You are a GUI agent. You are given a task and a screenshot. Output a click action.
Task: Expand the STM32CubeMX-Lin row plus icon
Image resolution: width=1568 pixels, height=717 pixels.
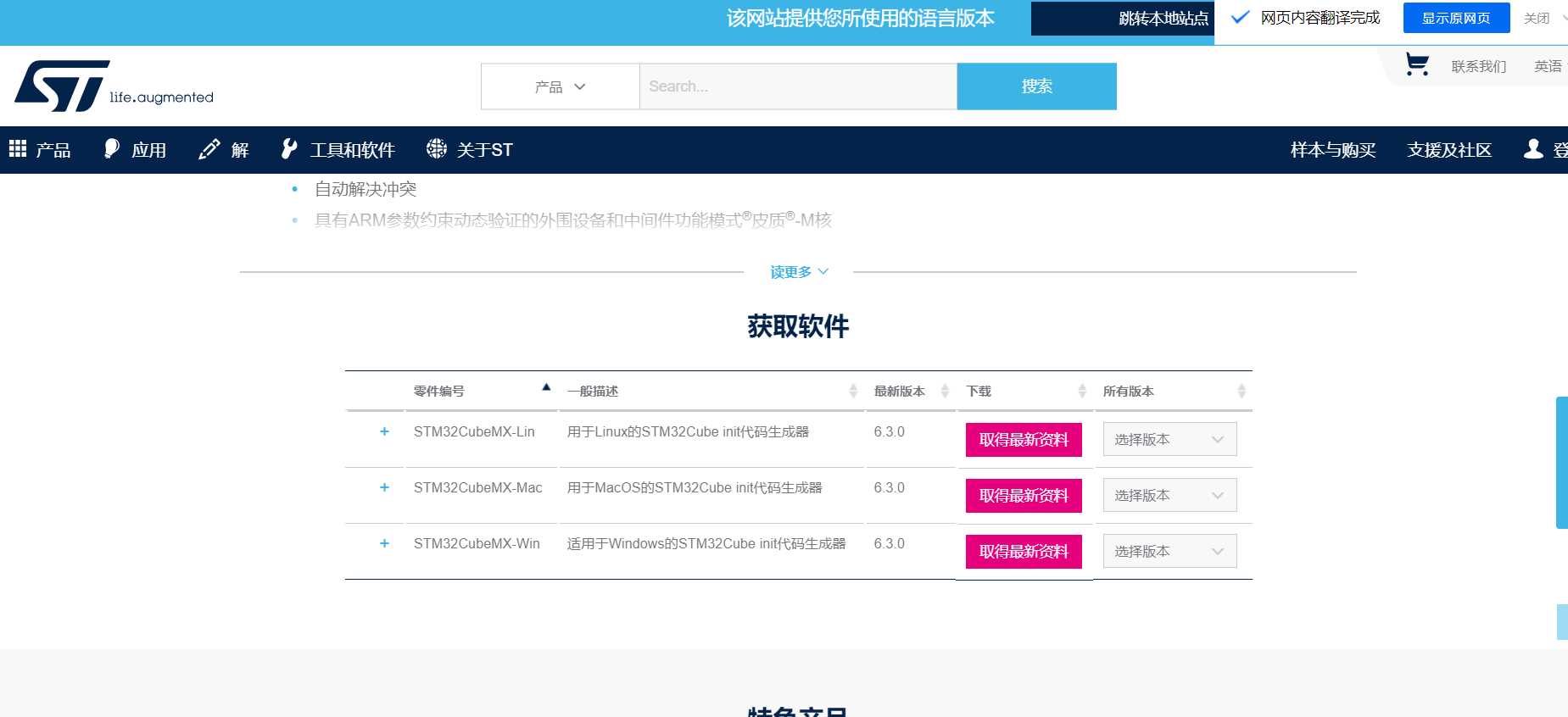click(x=384, y=431)
